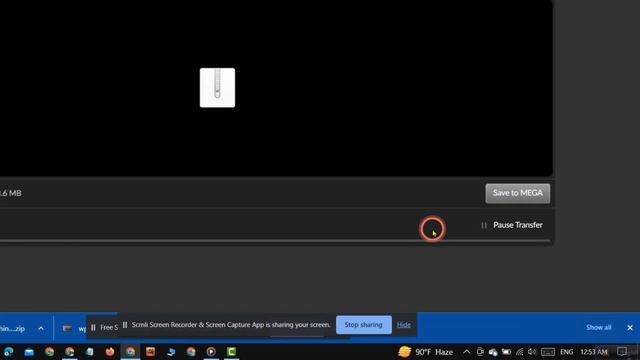The height and width of the screenshot is (360, 640).
Task: Open the red-orange app icon in taskbar
Action: [x=150, y=351]
